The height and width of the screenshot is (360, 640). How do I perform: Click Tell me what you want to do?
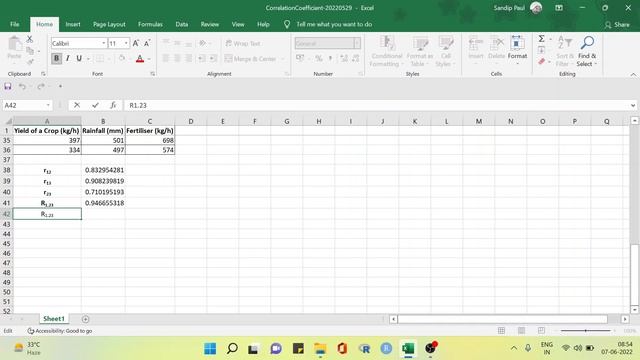tap(334, 24)
